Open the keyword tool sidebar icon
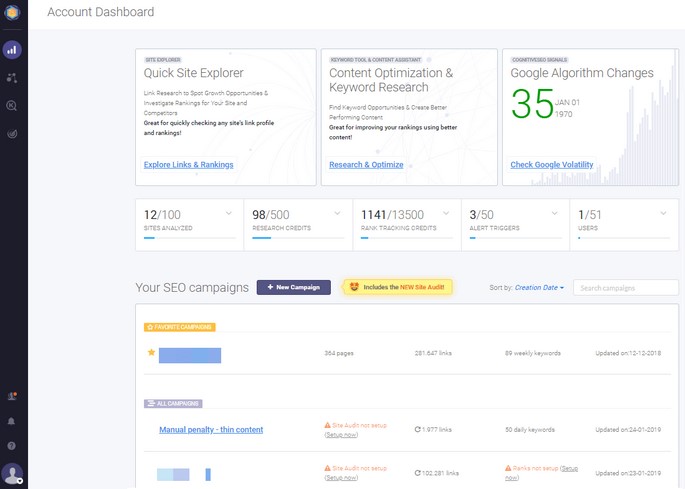The height and width of the screenshot is (489, 685). tap(12, 106)
